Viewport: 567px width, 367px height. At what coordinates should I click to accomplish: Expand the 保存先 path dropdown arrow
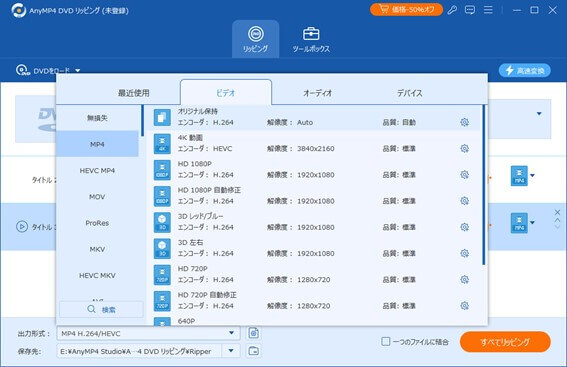click(231, 351)
